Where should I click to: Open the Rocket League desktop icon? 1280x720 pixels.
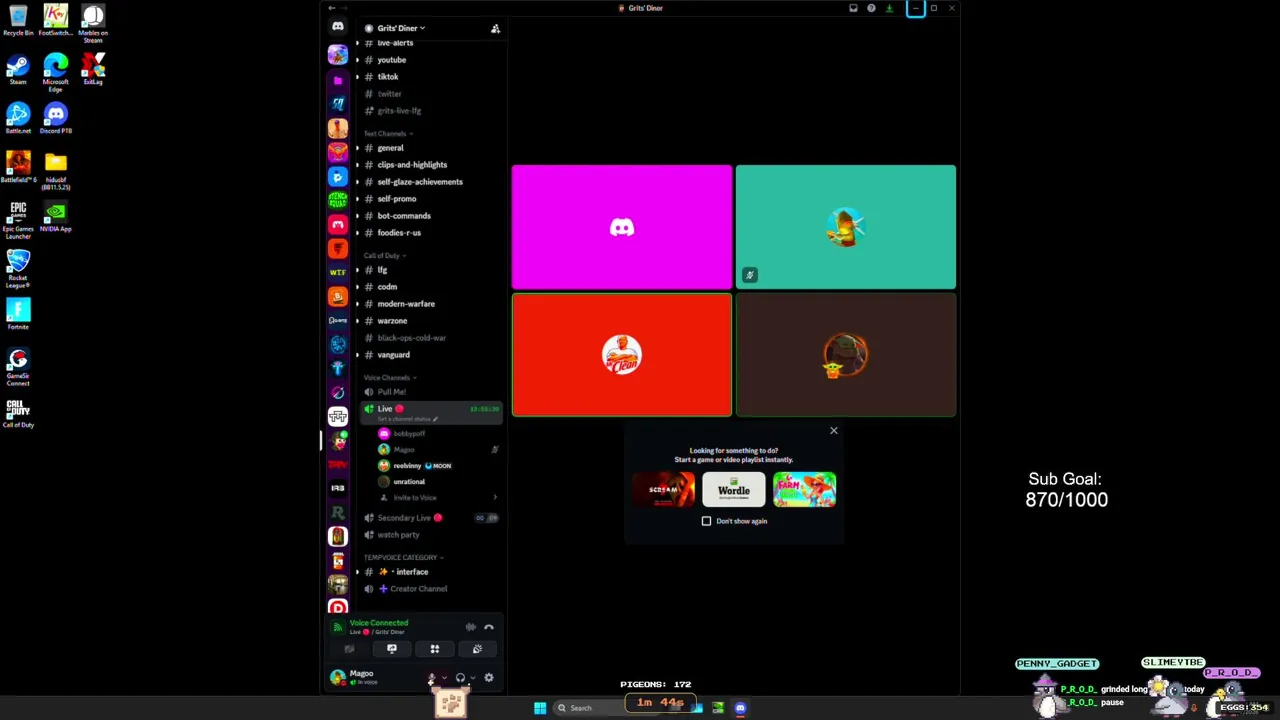(x=18, y=268)
